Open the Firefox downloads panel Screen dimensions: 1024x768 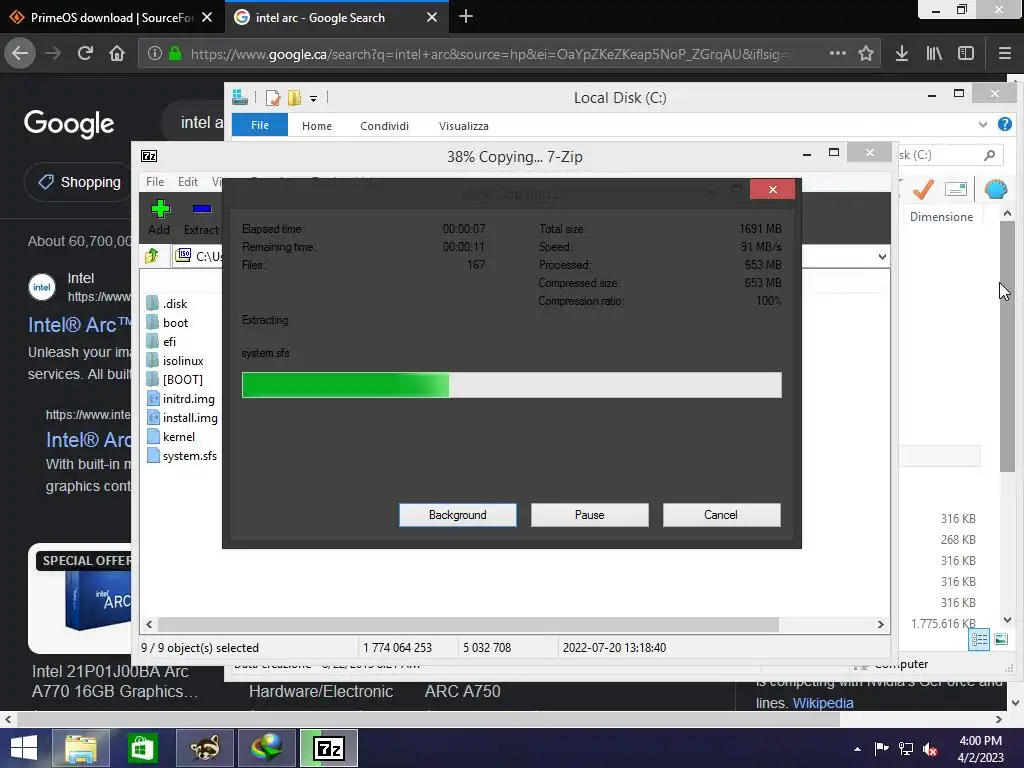pos(902,53)
